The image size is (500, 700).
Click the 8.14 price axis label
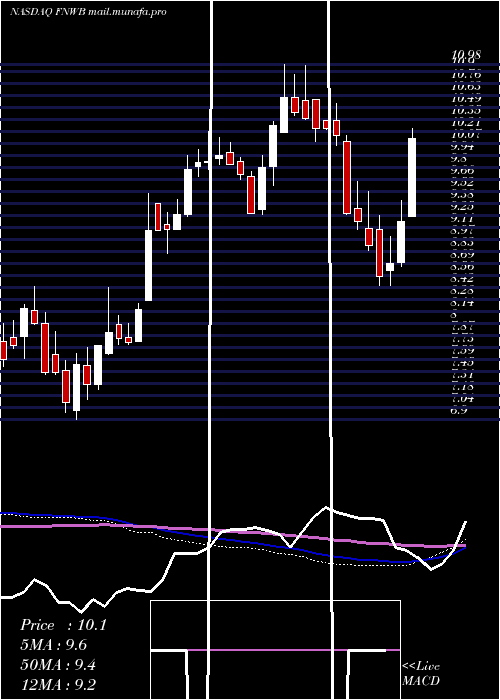pyautogui.click(x=462, y=304)
